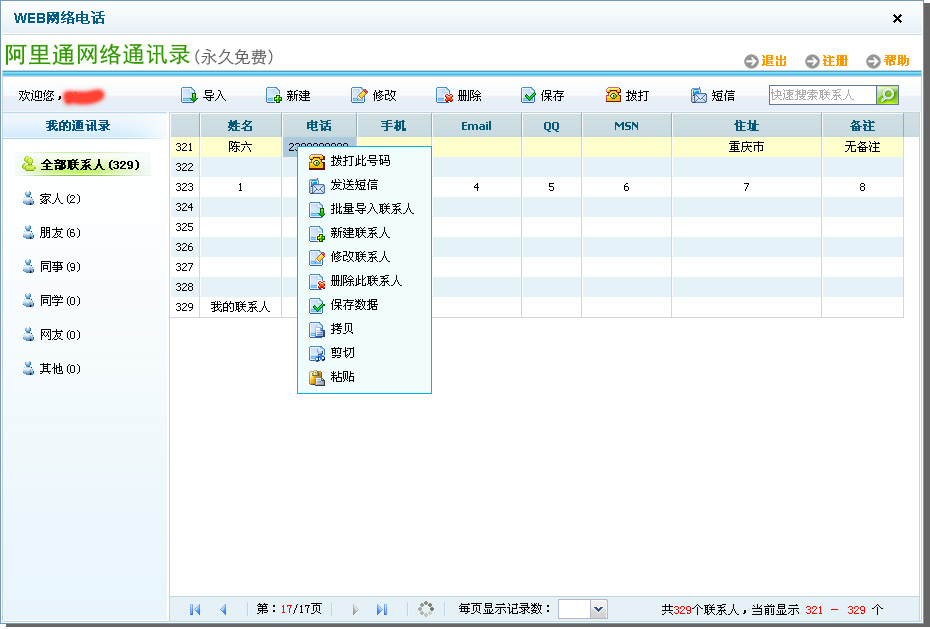Screen dimensions: 930x629
Task: Click the 住址 column header
Action: coord(746,126)
